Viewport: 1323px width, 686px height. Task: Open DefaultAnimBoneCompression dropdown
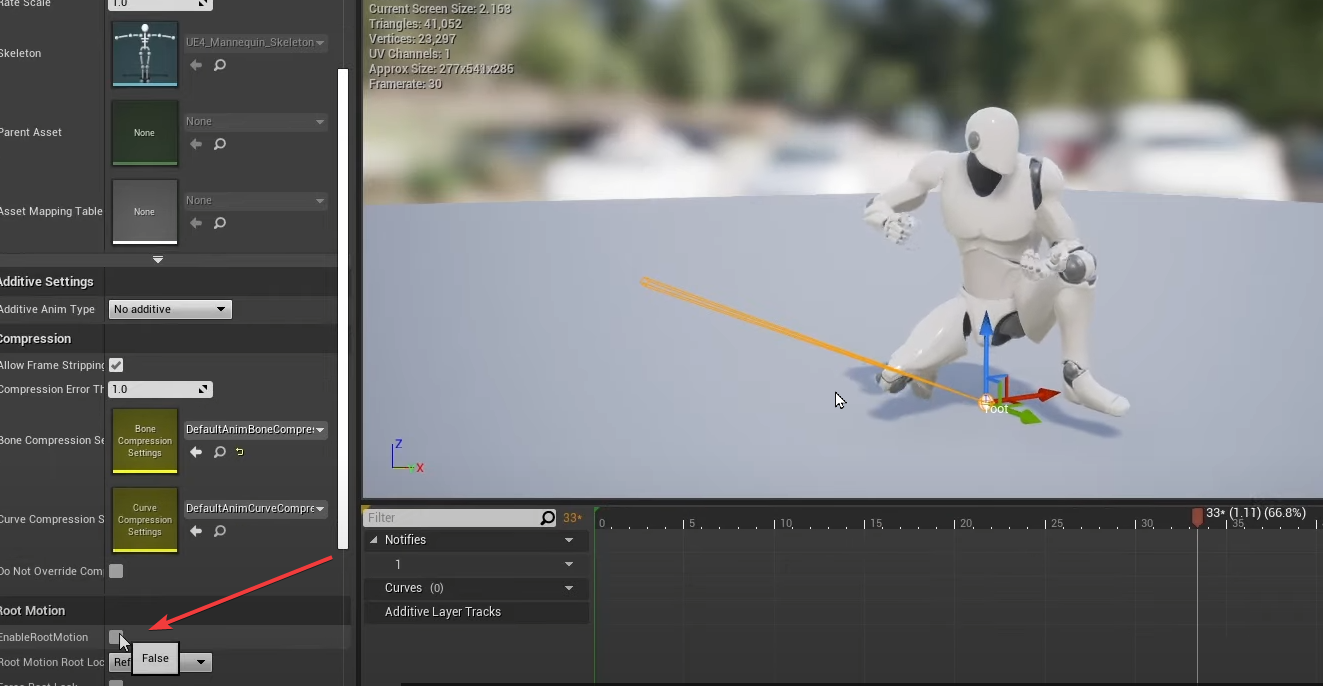coord(256,430)
